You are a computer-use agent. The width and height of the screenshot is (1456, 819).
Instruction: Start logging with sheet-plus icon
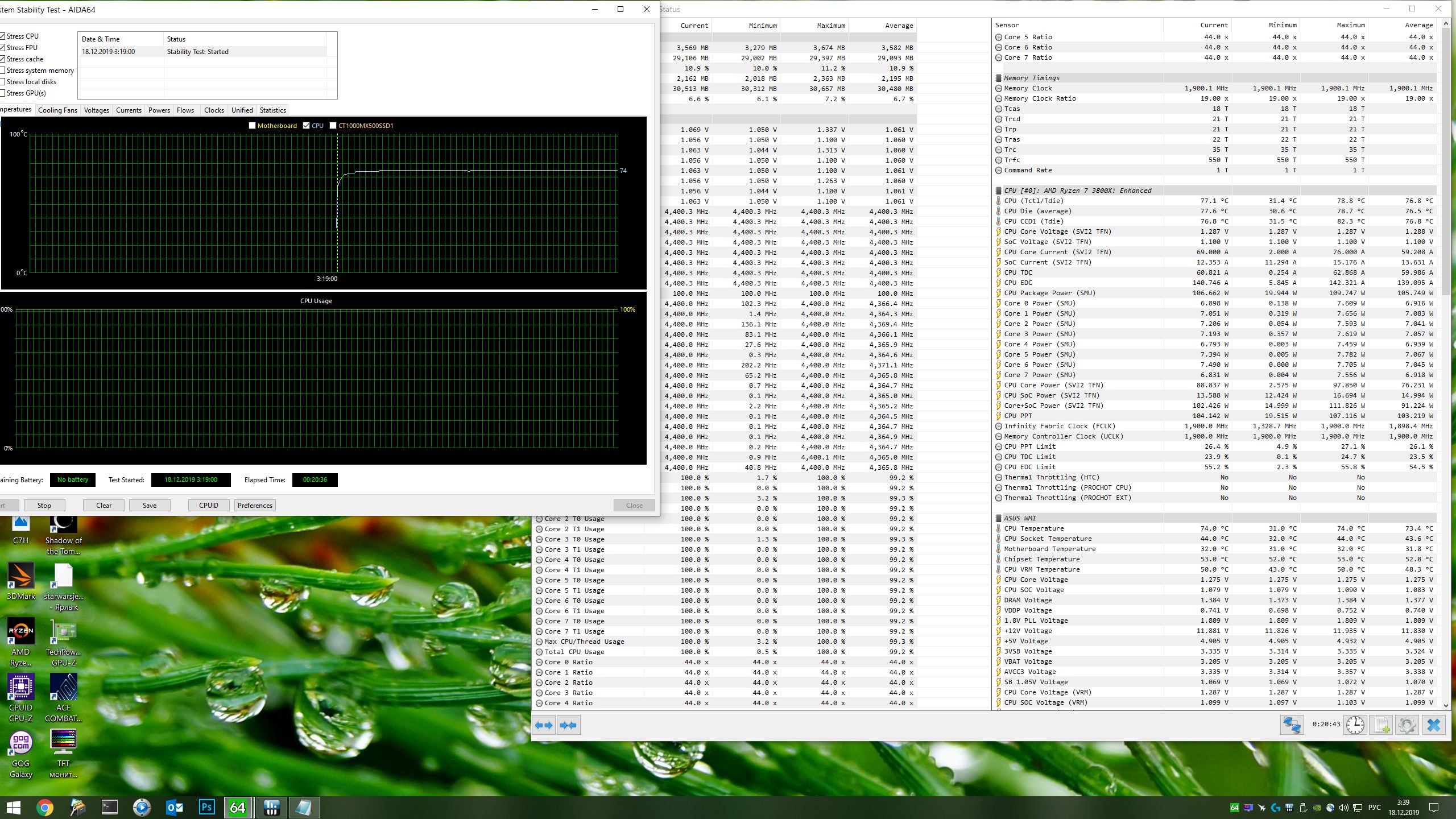point(1381,725)
